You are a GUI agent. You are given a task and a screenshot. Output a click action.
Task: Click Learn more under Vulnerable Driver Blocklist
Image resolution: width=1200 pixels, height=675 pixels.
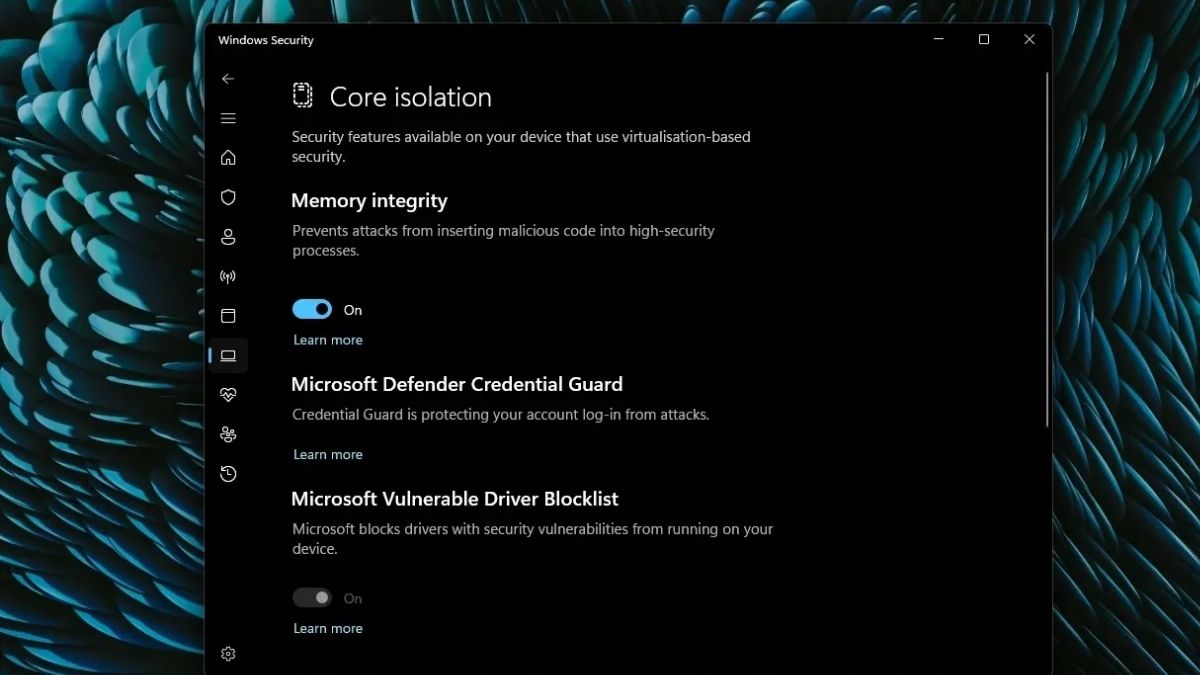327,627
